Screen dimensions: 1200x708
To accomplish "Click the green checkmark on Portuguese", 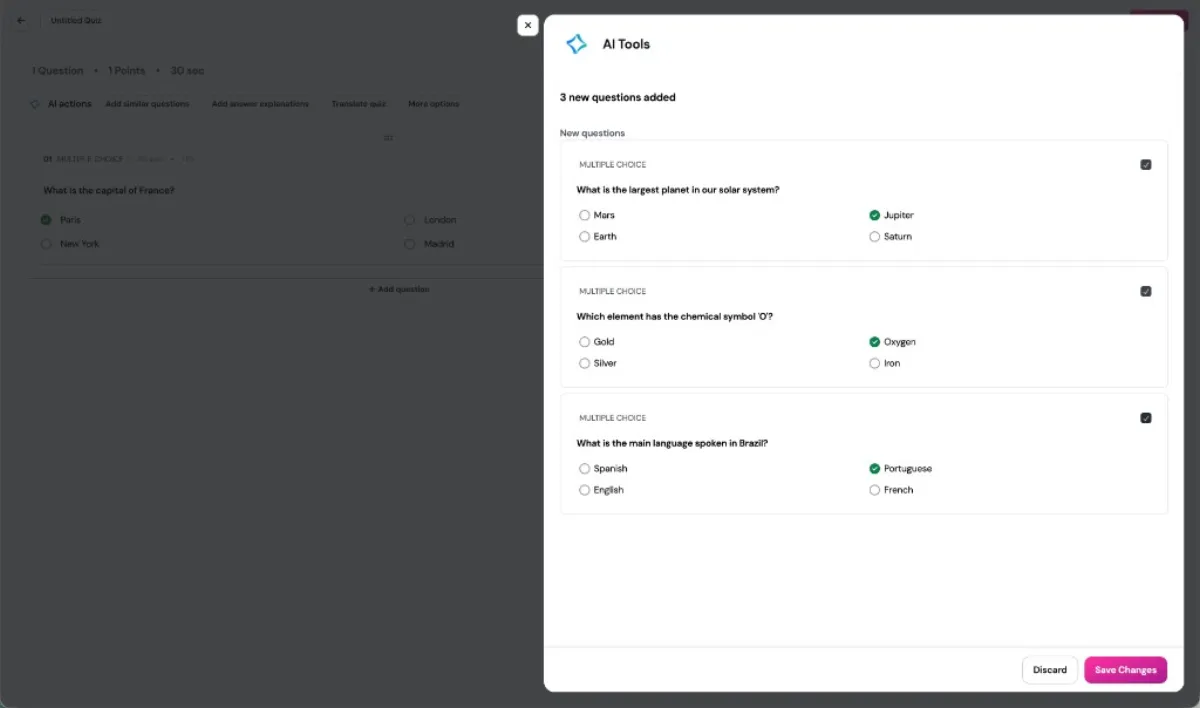I will [x=875, y=468].
